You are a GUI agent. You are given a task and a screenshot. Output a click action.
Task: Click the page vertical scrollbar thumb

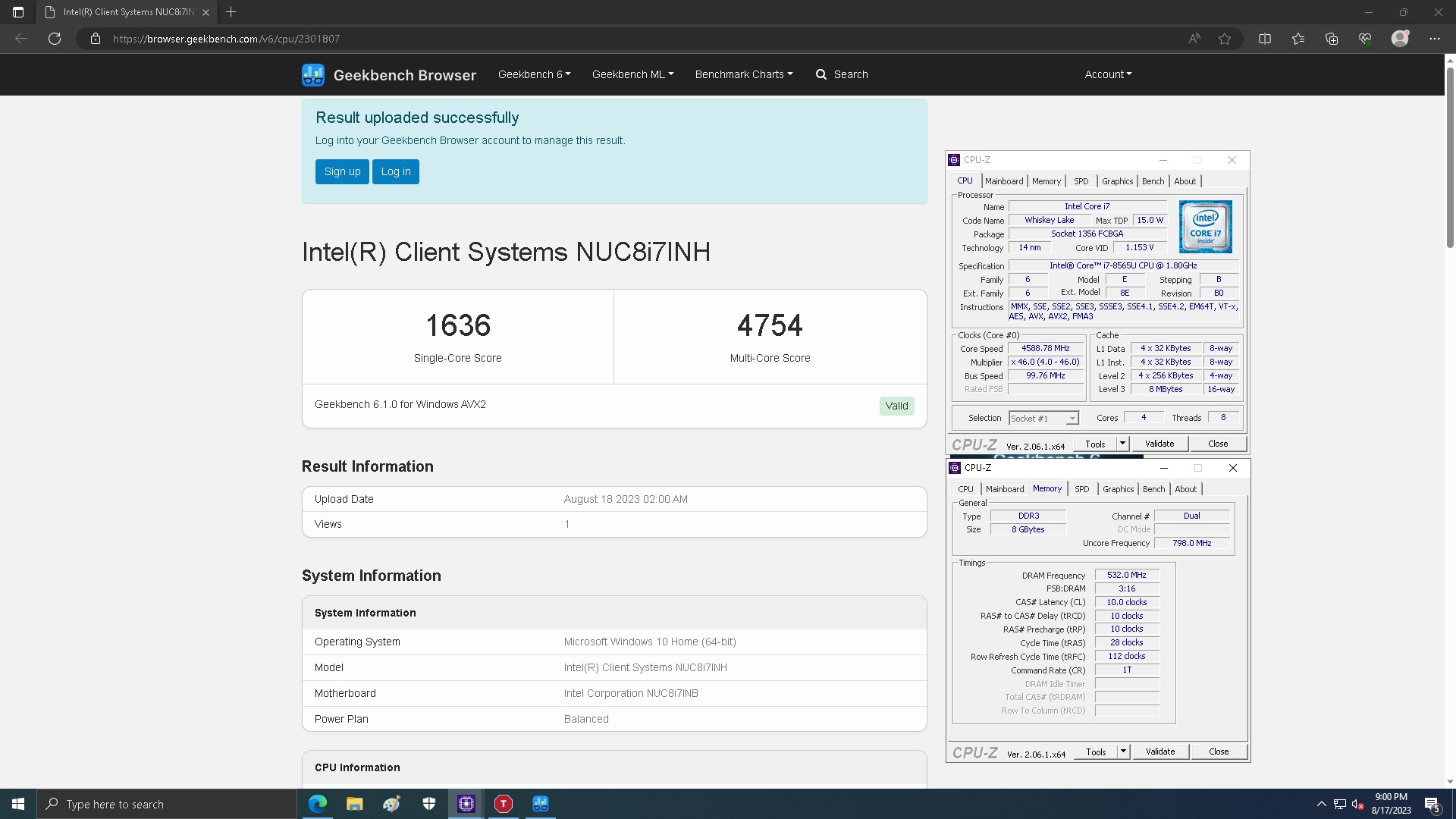1450,158
